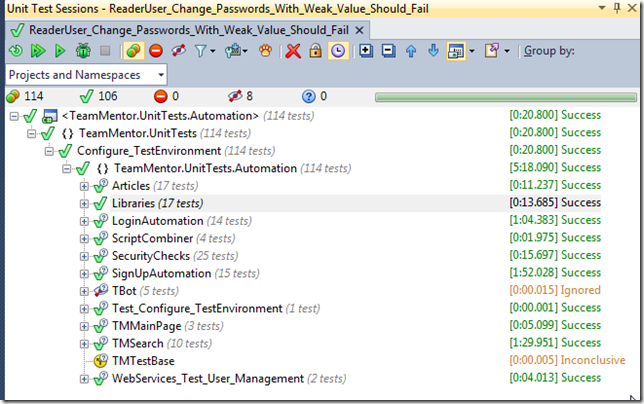
Task: Click Debug Selected Tests bug icon
Action: pos(83,51)
